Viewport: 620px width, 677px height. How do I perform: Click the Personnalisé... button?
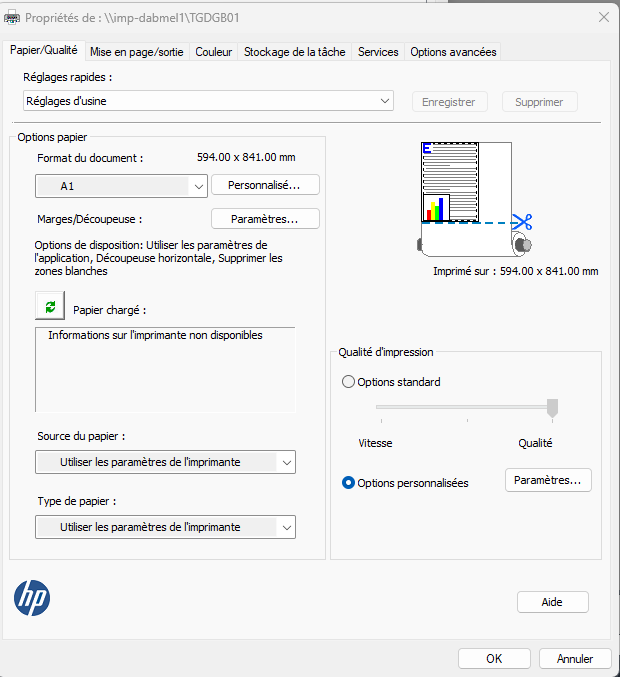[264, 185]
